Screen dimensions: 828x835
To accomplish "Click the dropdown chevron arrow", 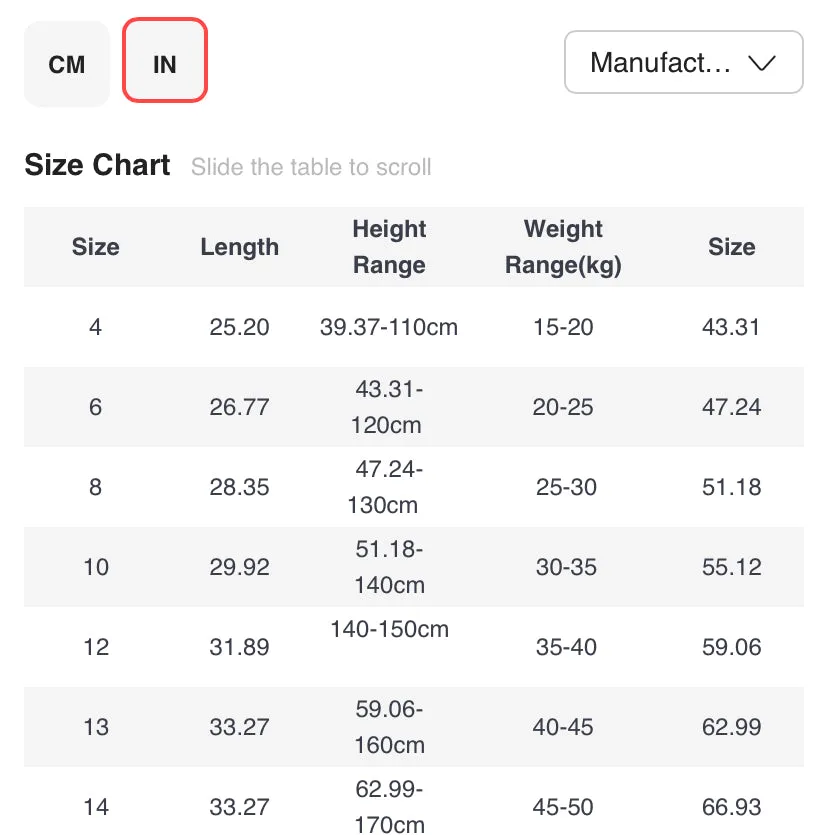I will coord(761,63).
